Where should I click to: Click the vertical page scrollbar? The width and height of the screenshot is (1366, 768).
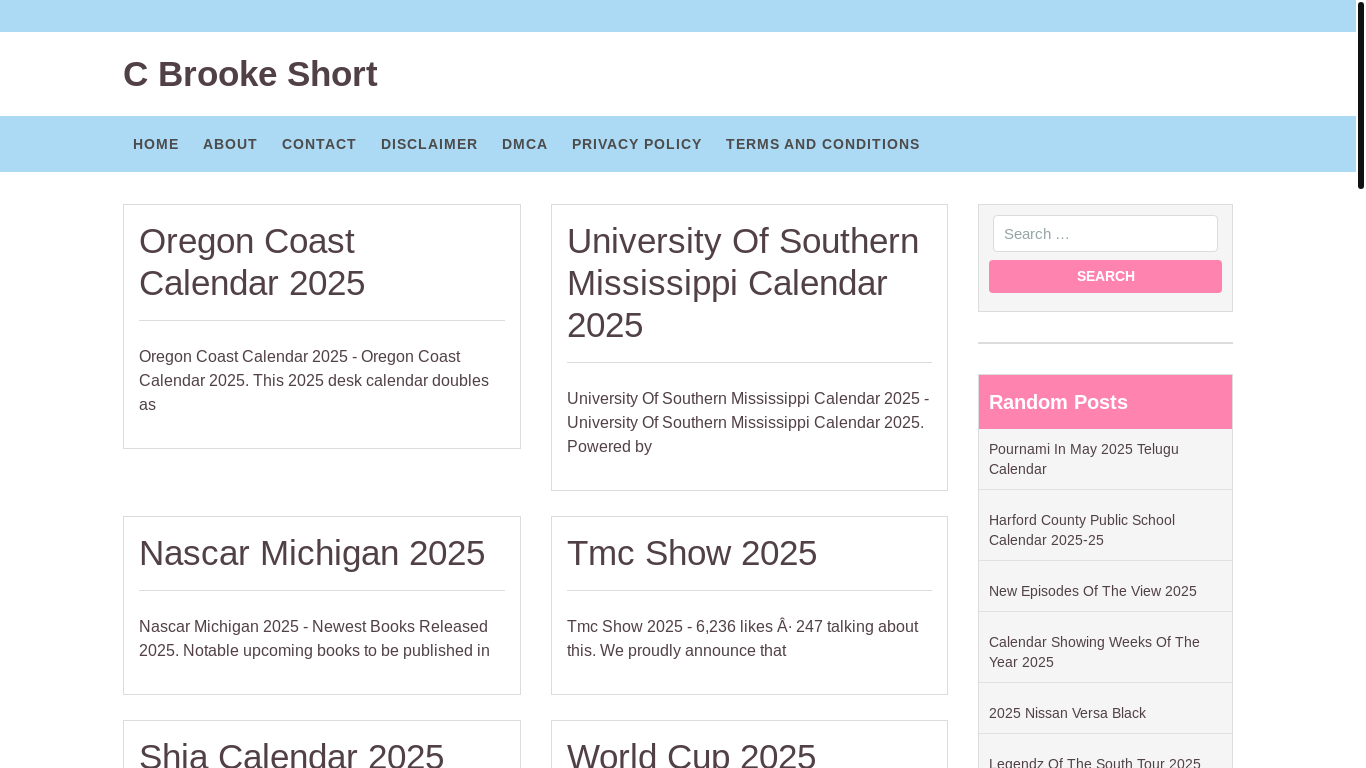coord(1360,95)
